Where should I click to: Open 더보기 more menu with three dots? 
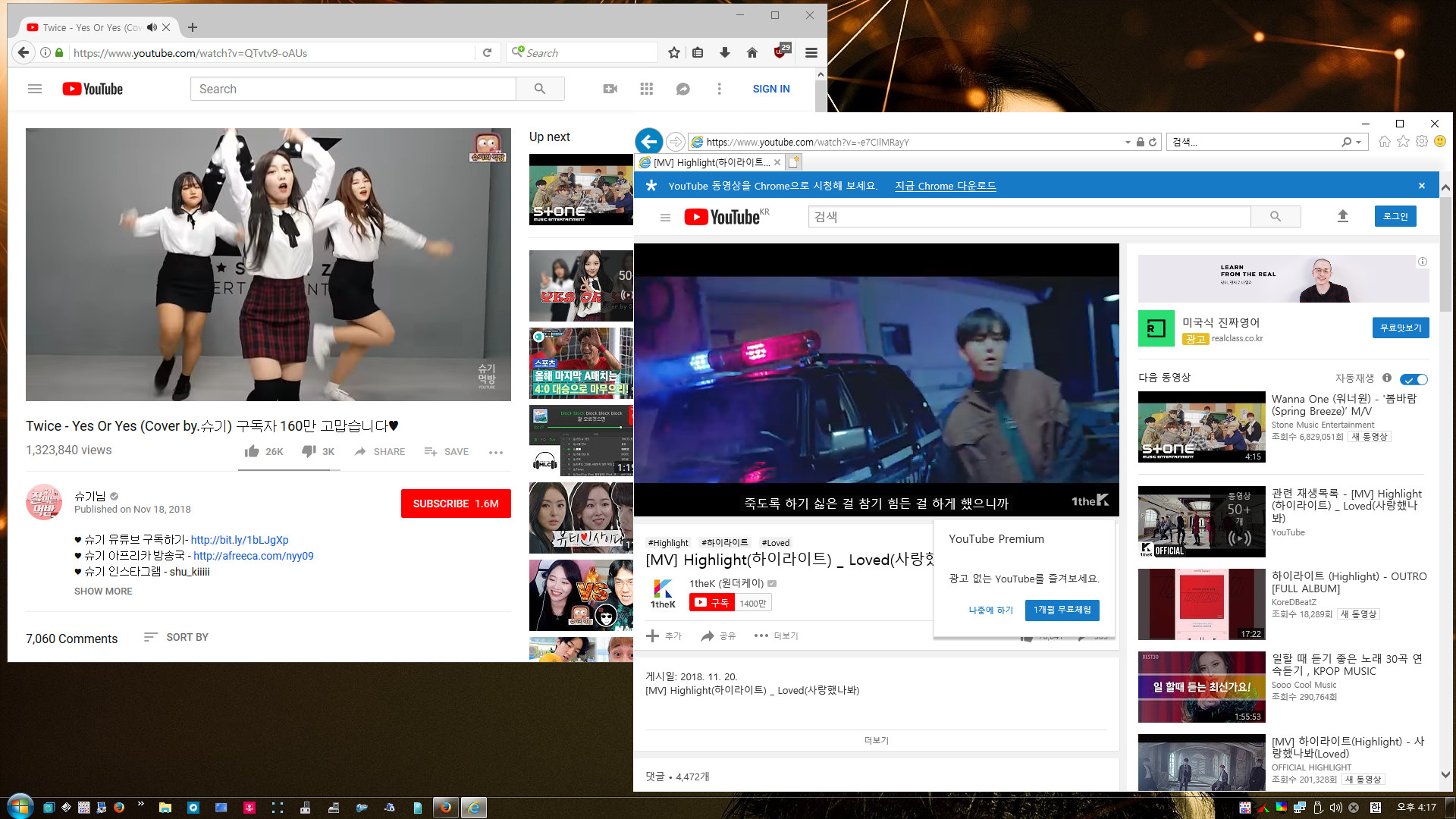(776, 635)
